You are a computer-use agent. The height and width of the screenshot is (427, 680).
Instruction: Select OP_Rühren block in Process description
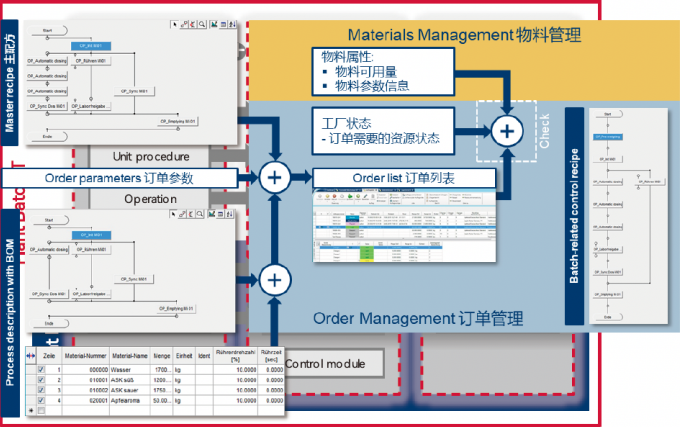pyautogui.click(x=92, y=249)
